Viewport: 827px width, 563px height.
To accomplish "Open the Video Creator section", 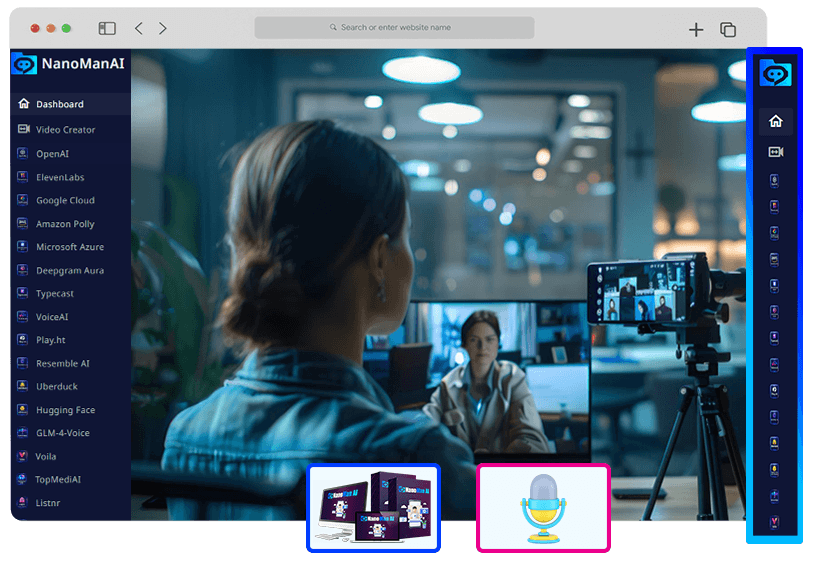I will point(65,130).
